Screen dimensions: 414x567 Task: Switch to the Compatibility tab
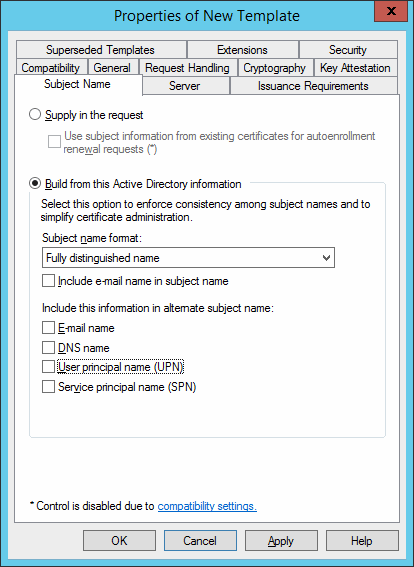tap(51, 68)
